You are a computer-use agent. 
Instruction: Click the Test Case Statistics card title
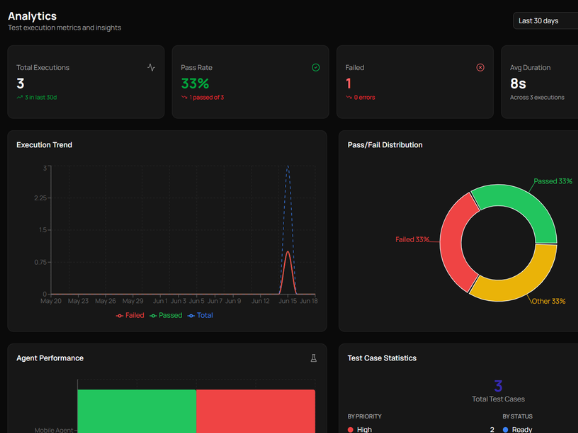382,358
